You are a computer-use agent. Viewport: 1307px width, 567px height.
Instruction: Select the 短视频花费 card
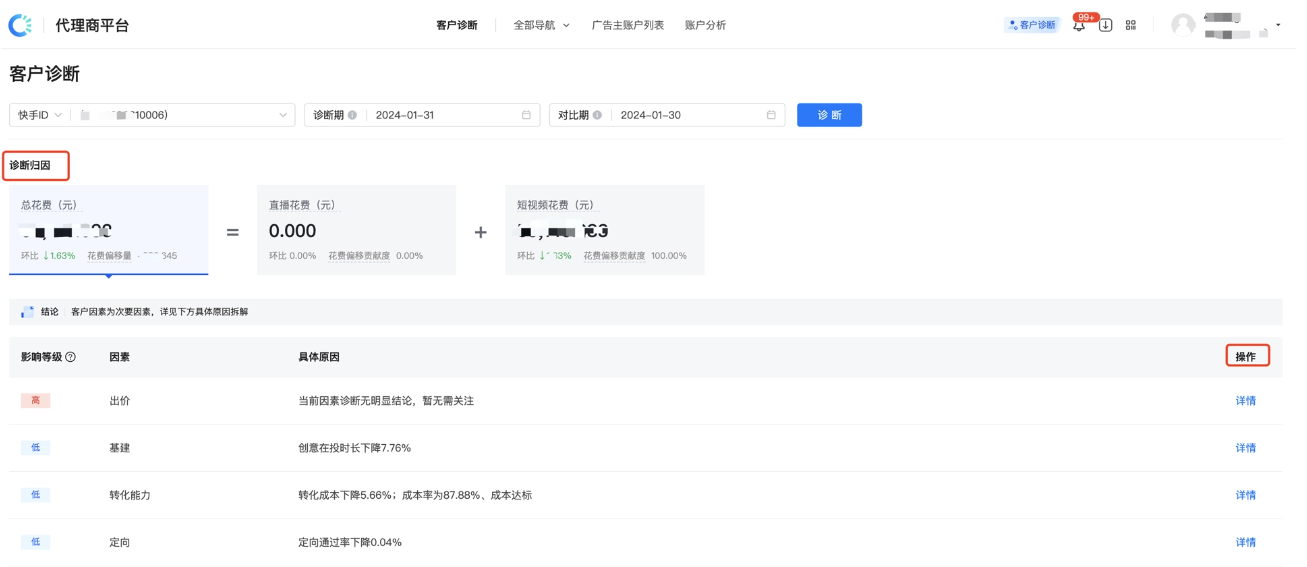(x=605, y=230)
